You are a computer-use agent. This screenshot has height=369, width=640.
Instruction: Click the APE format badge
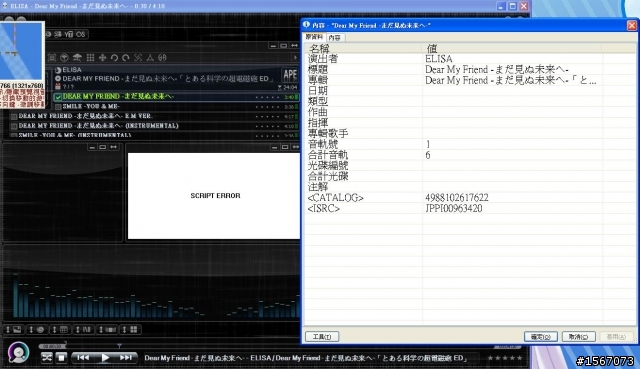click(290, 75)
